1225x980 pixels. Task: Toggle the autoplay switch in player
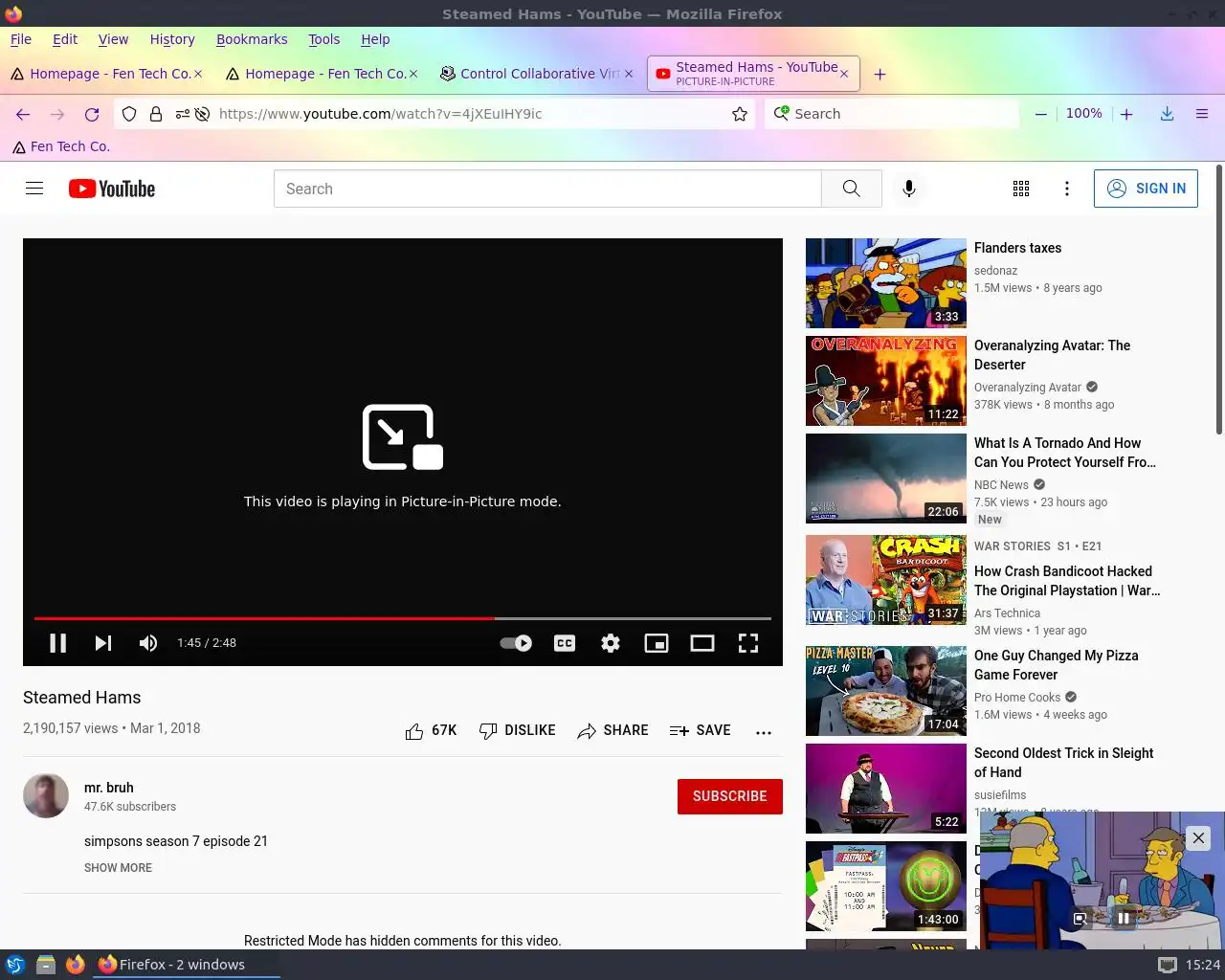coord(517,643)
